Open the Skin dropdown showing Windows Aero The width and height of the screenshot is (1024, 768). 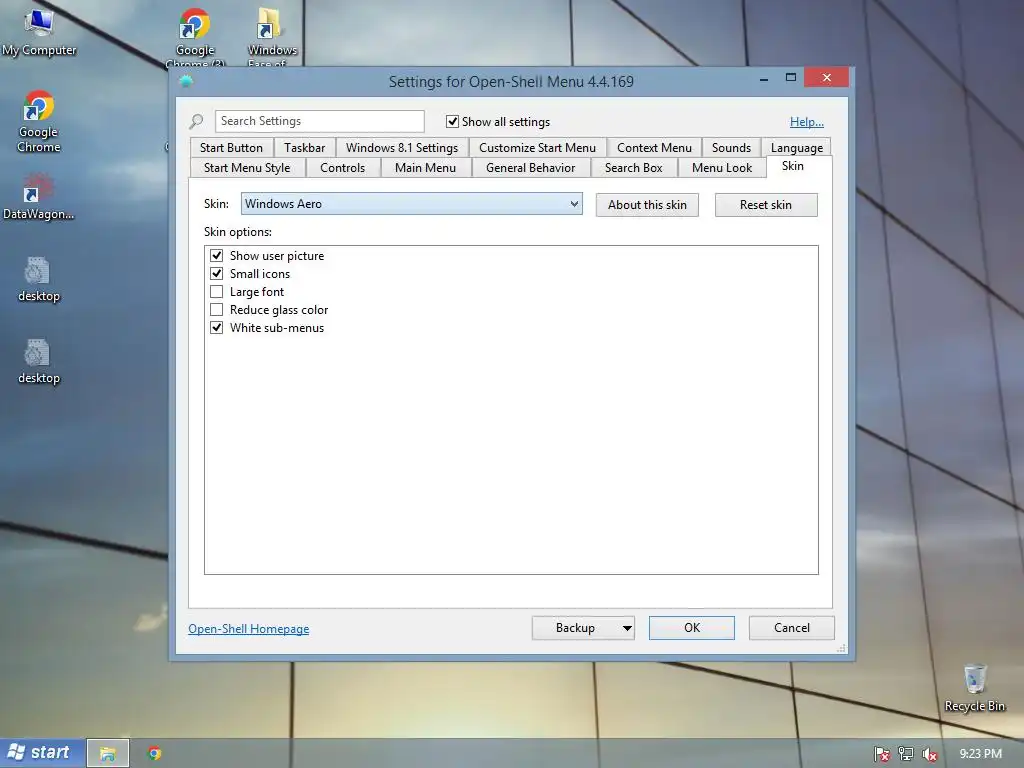coord(411,204)
